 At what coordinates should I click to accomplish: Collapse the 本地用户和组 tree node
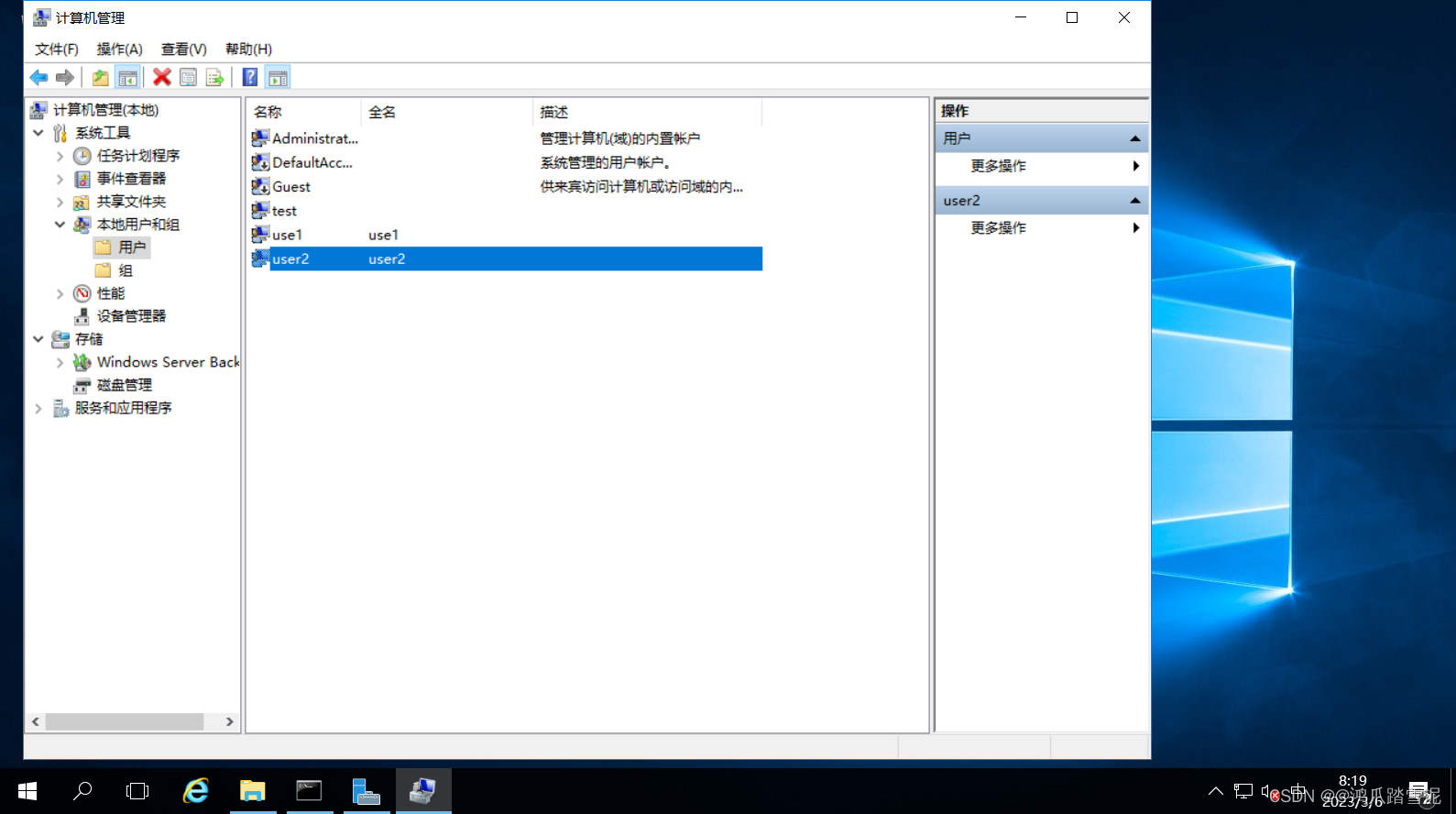coord(60,225)
